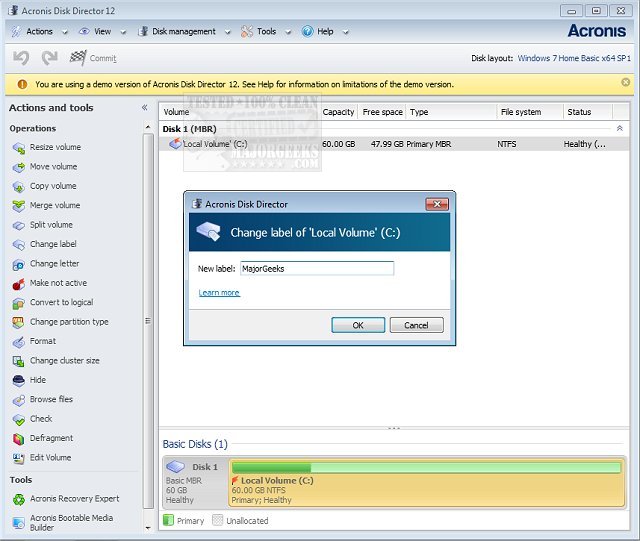The width and height of the screenshot is (640, 541).
Task: Click the Format icon
Action: click(19, 341)
